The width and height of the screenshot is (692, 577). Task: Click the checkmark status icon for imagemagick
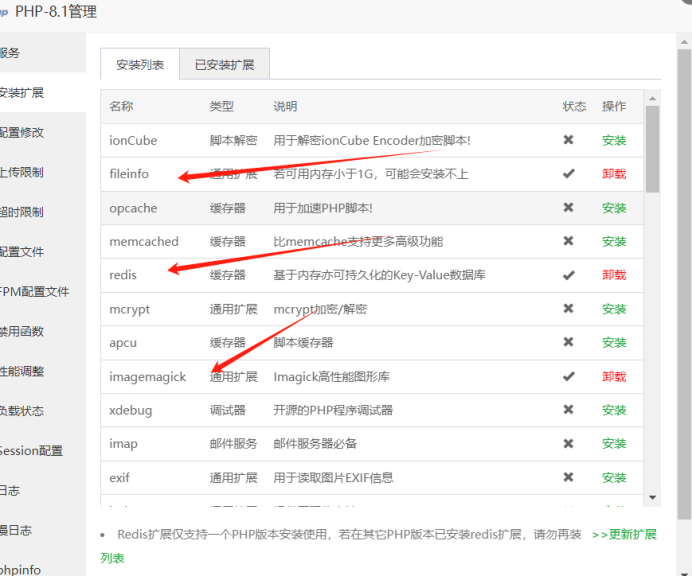pyautogui.click(x=568, y=377)
